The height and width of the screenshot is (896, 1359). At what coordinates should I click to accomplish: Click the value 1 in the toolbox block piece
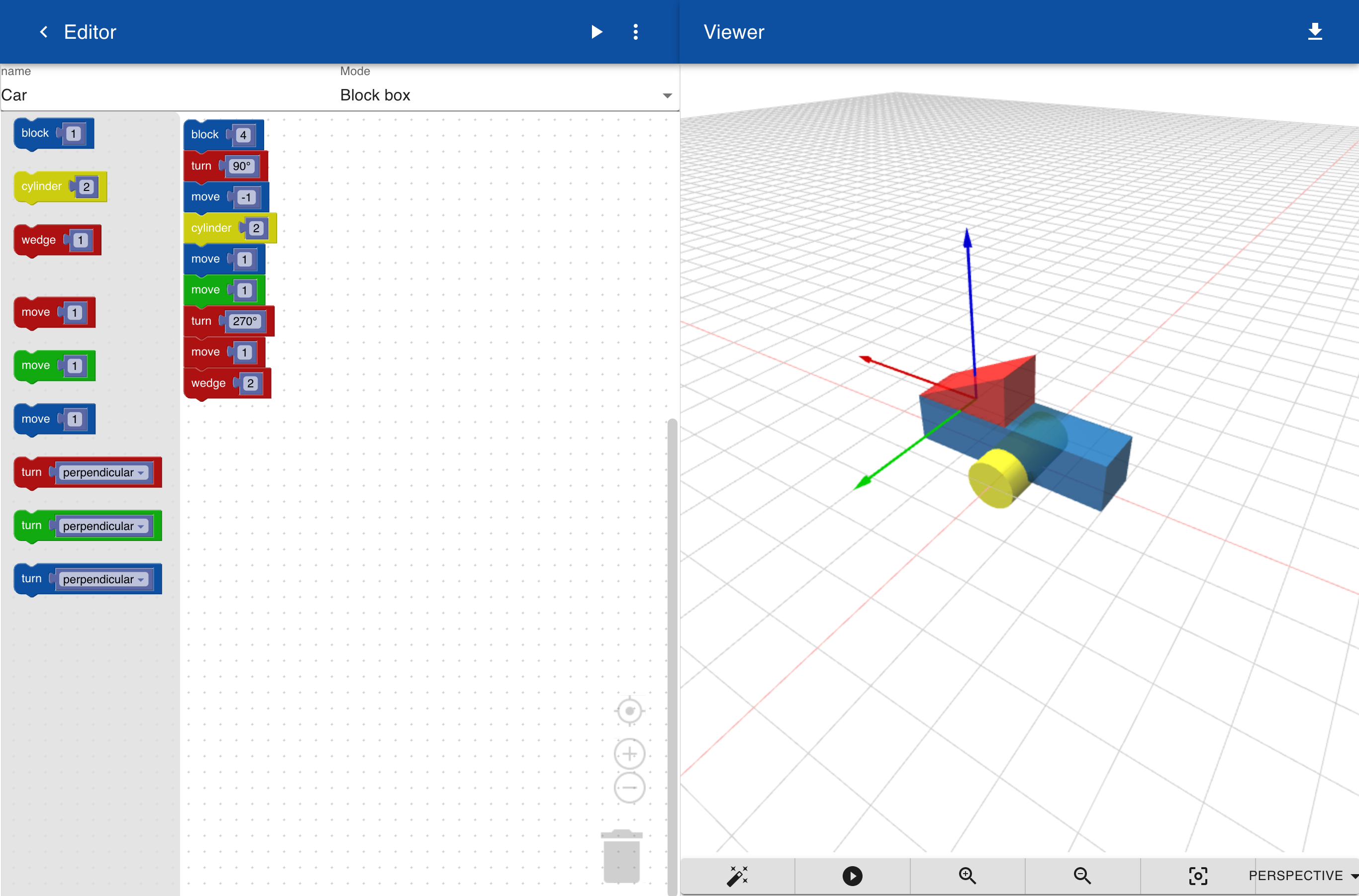coord(73,134)
